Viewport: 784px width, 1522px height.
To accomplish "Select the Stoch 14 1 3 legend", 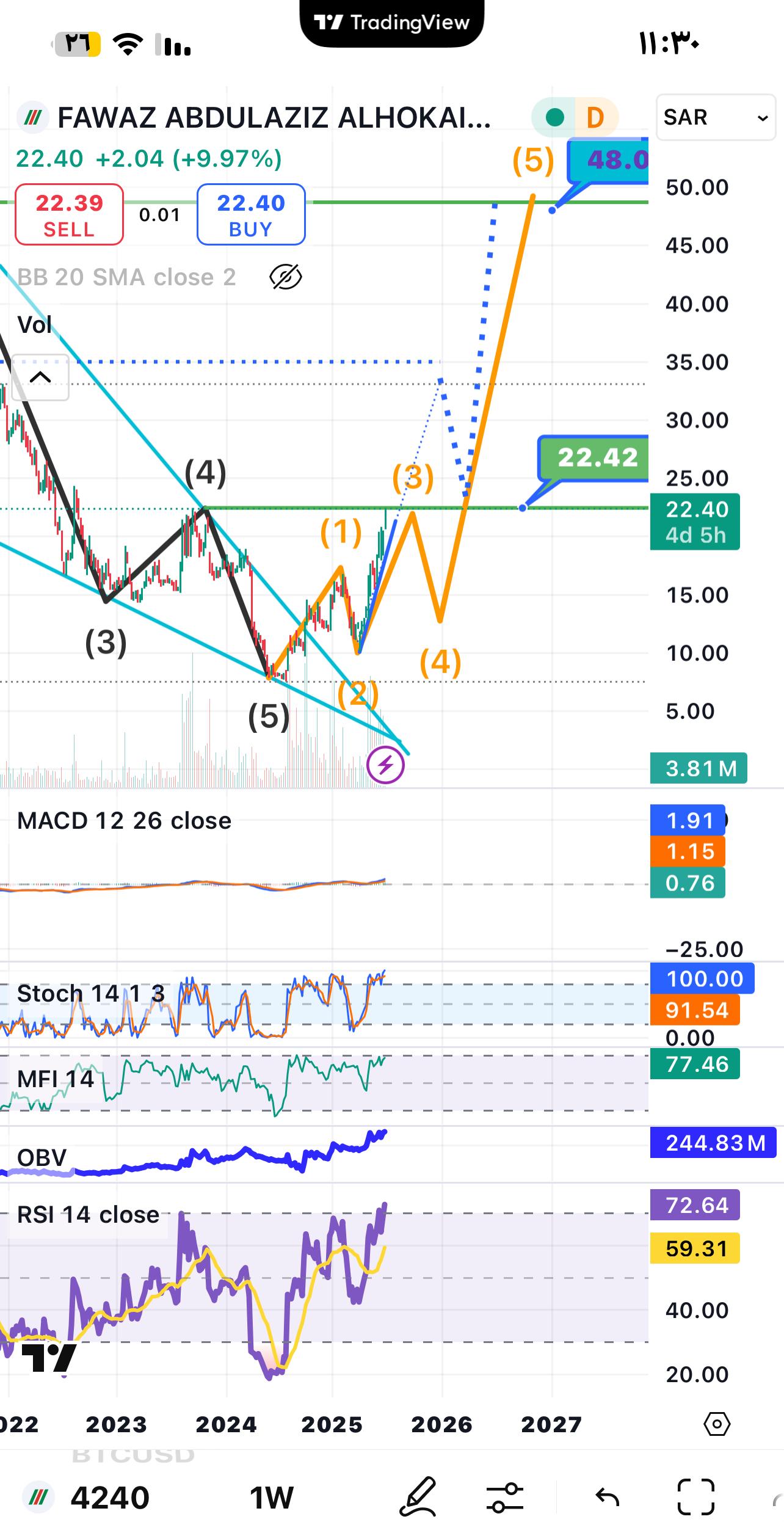I will pos(91,994).
